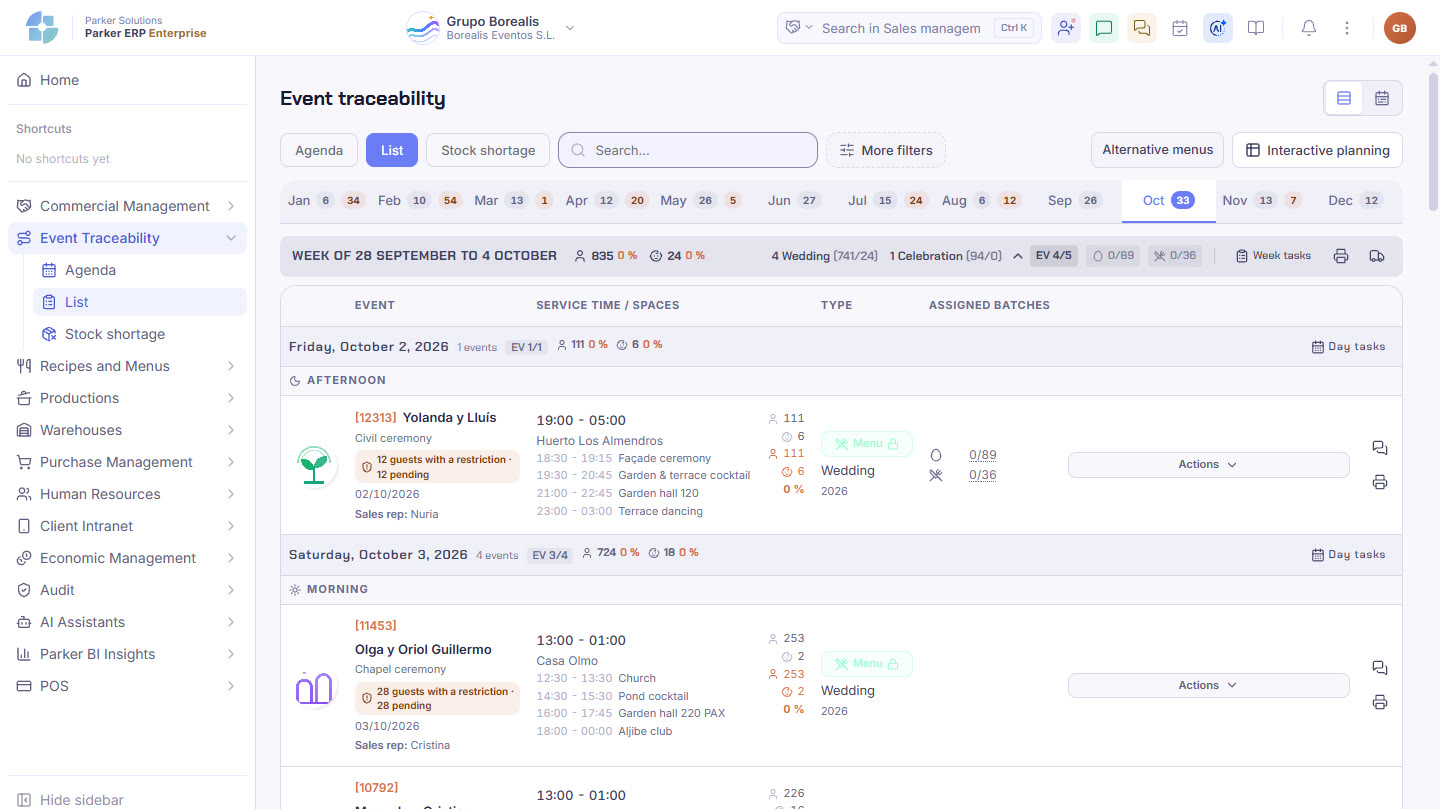Select the Sep month tab

[x=1075, y=201]
